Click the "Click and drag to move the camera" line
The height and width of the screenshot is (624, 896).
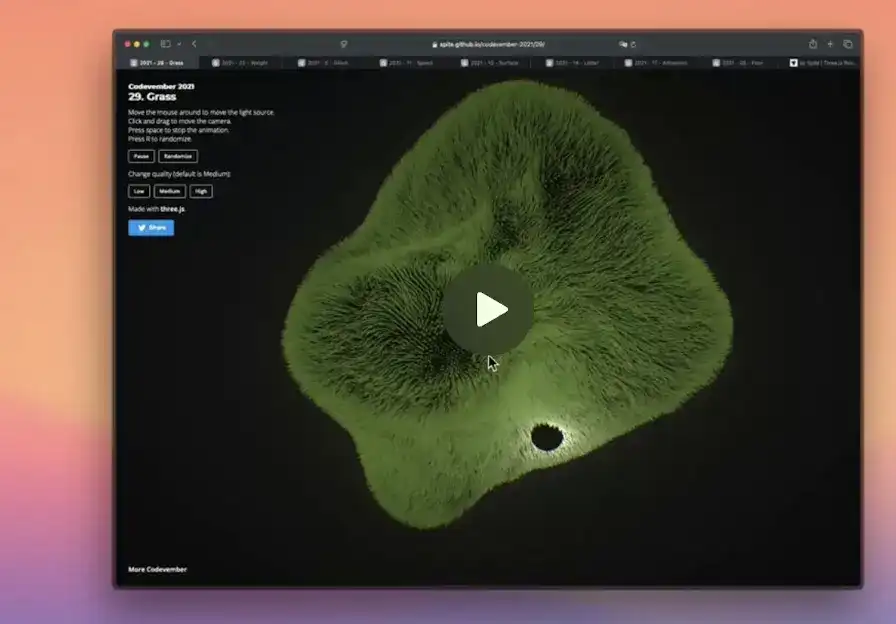tap(180, 121)
